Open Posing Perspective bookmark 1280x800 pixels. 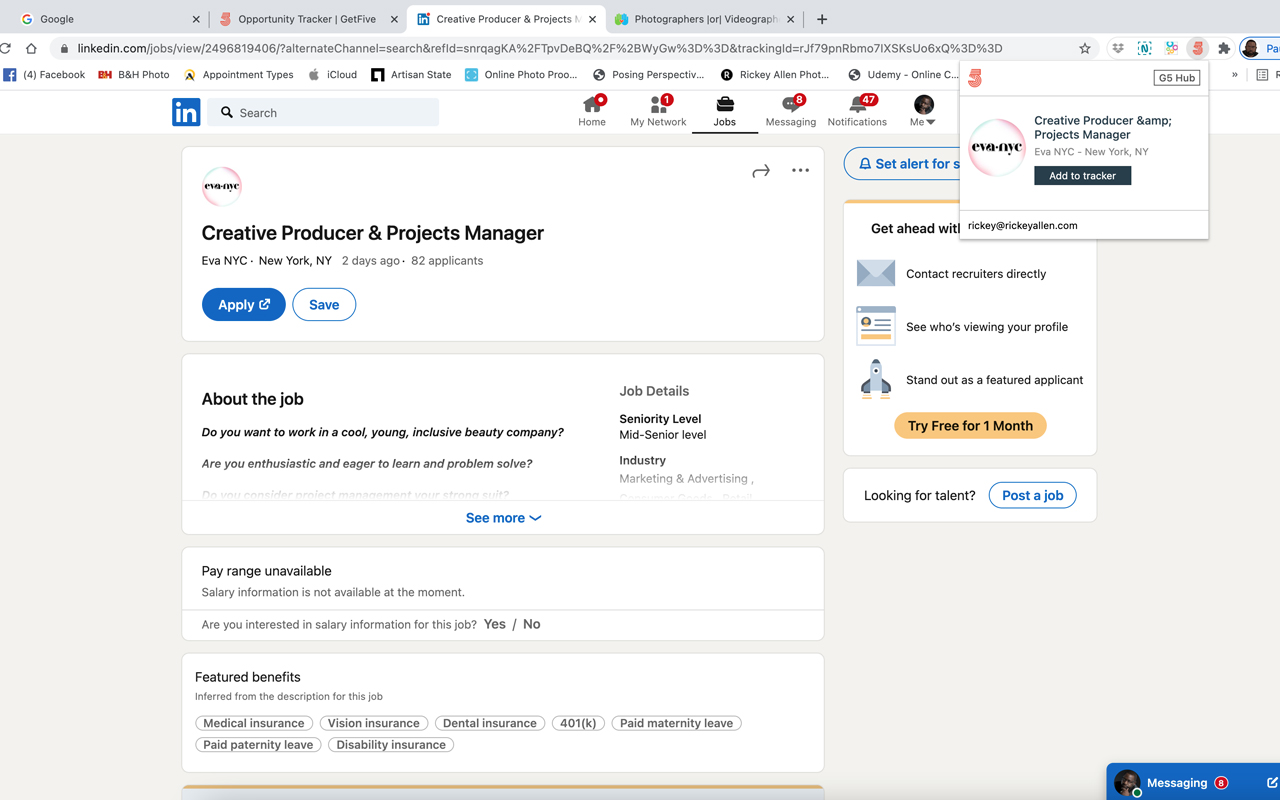coord(648,74)
